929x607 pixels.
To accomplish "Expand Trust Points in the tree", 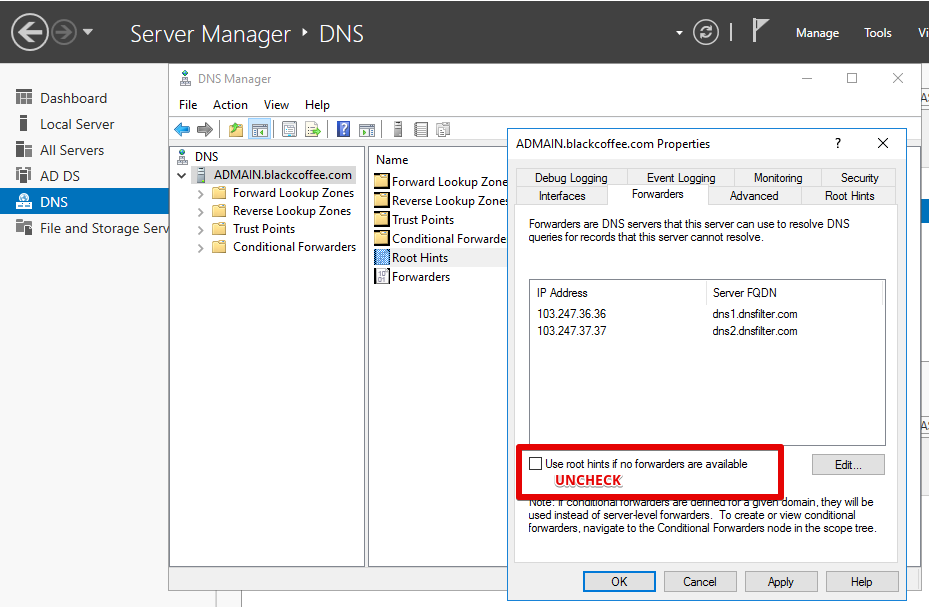I will (x=200, y=230).
